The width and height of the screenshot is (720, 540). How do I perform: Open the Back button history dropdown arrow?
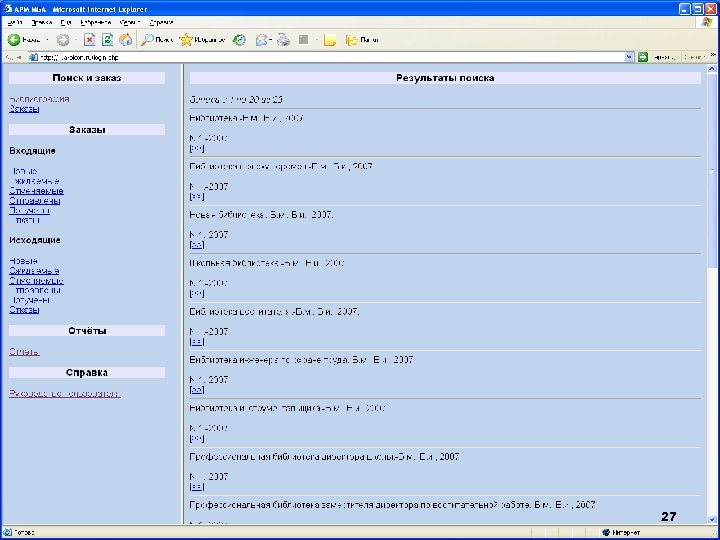click(x=47, y=40)
